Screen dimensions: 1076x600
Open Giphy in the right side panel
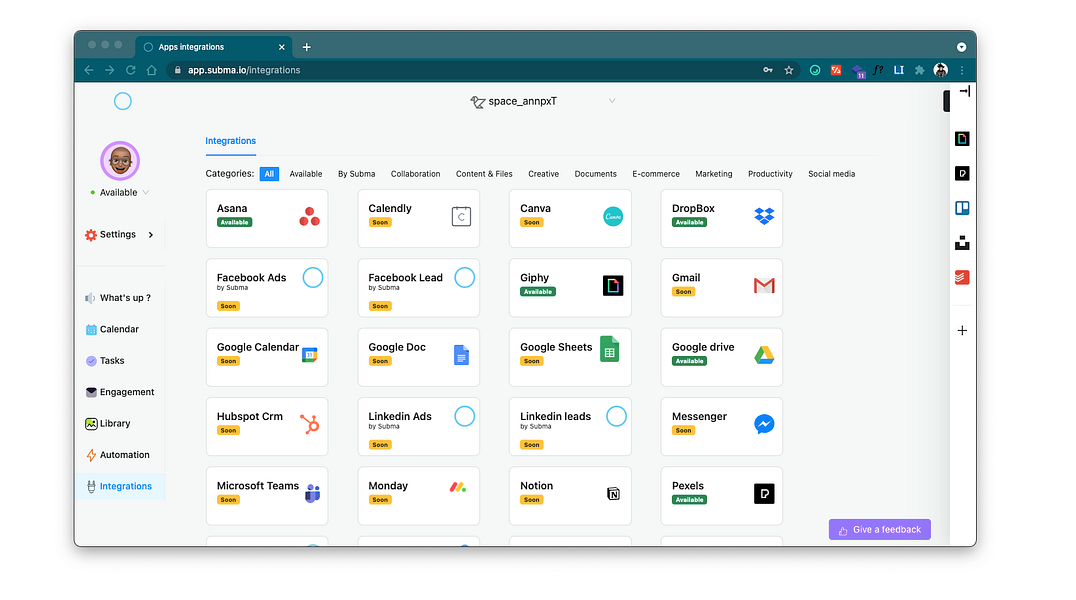(x=962, y=139)
